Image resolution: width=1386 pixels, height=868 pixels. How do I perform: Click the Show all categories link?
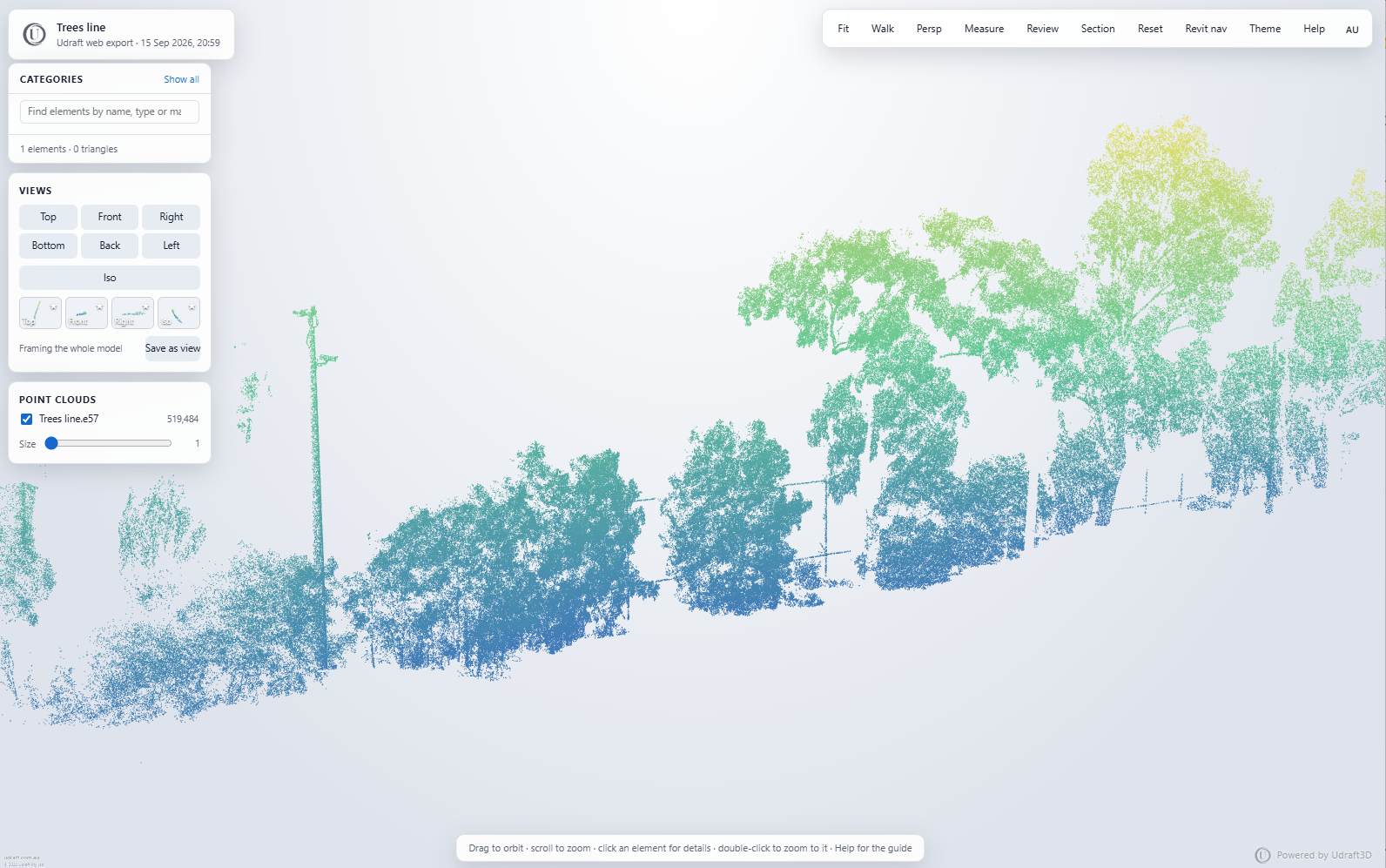[x=181, y=79]
